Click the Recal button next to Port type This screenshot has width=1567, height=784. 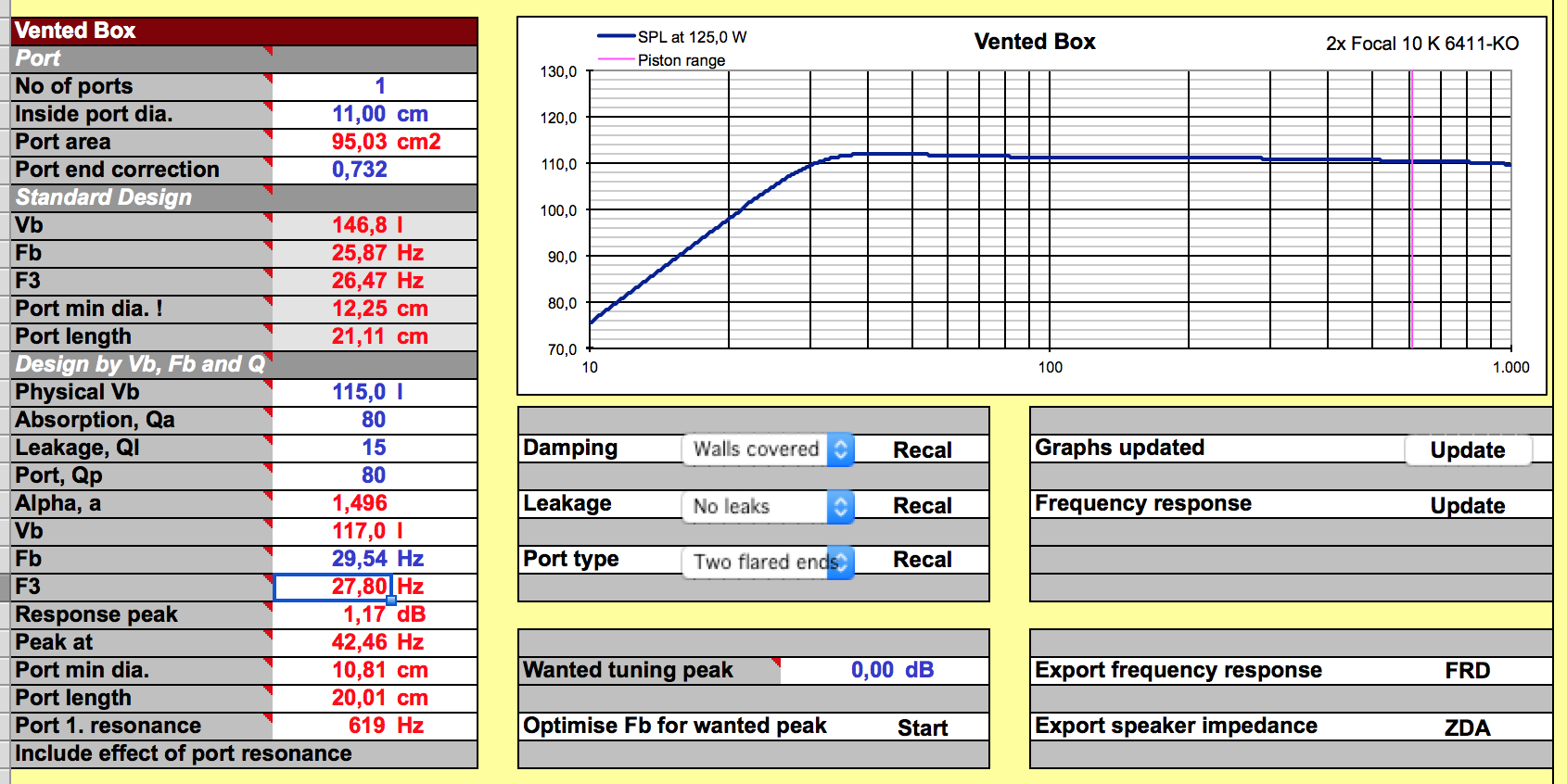[922, 560]
